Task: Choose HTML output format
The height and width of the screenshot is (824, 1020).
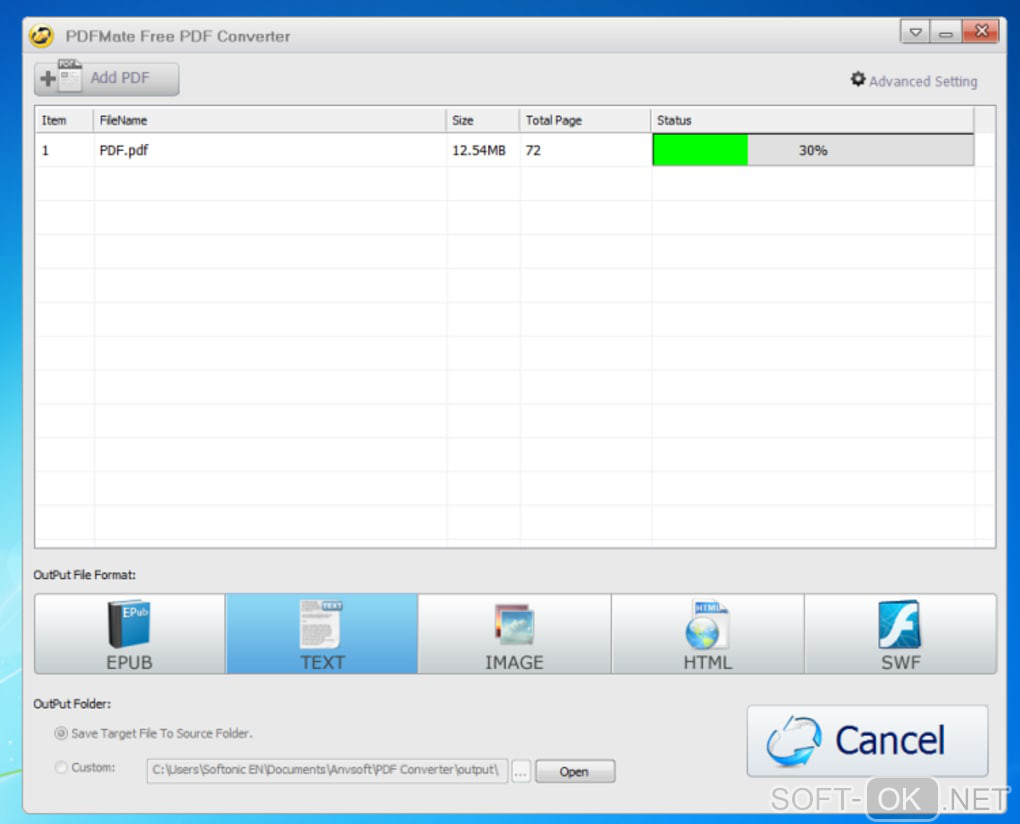Action: (708, 634)
